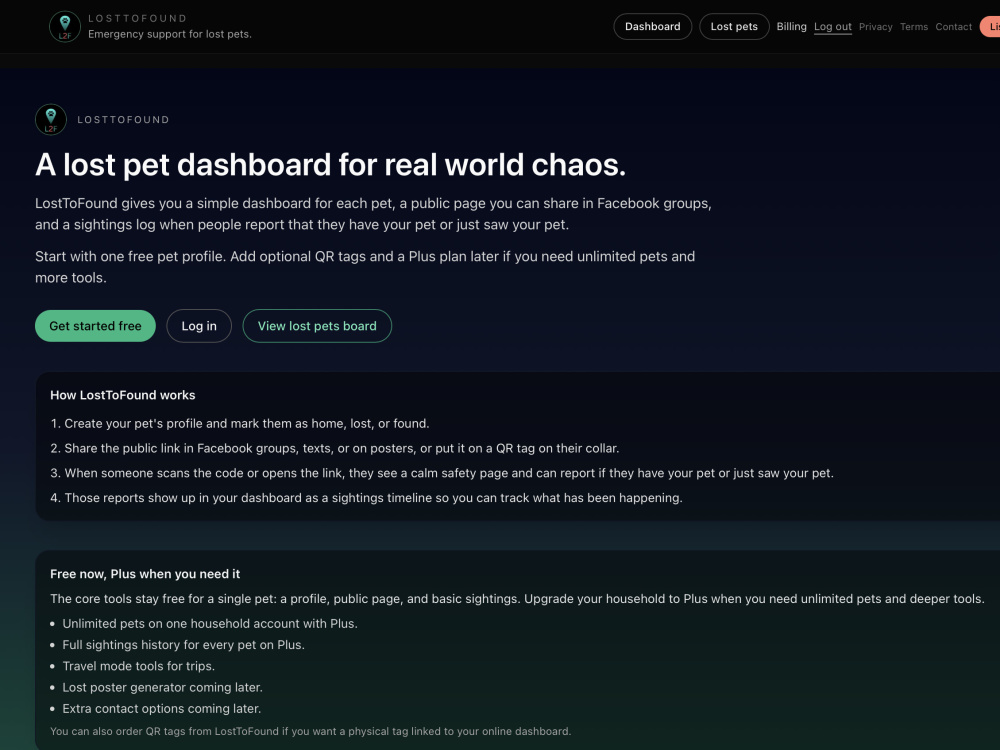Click the 'Emergency support for lost pets.' tagline
1000x750 pixels.
(170, 34)
